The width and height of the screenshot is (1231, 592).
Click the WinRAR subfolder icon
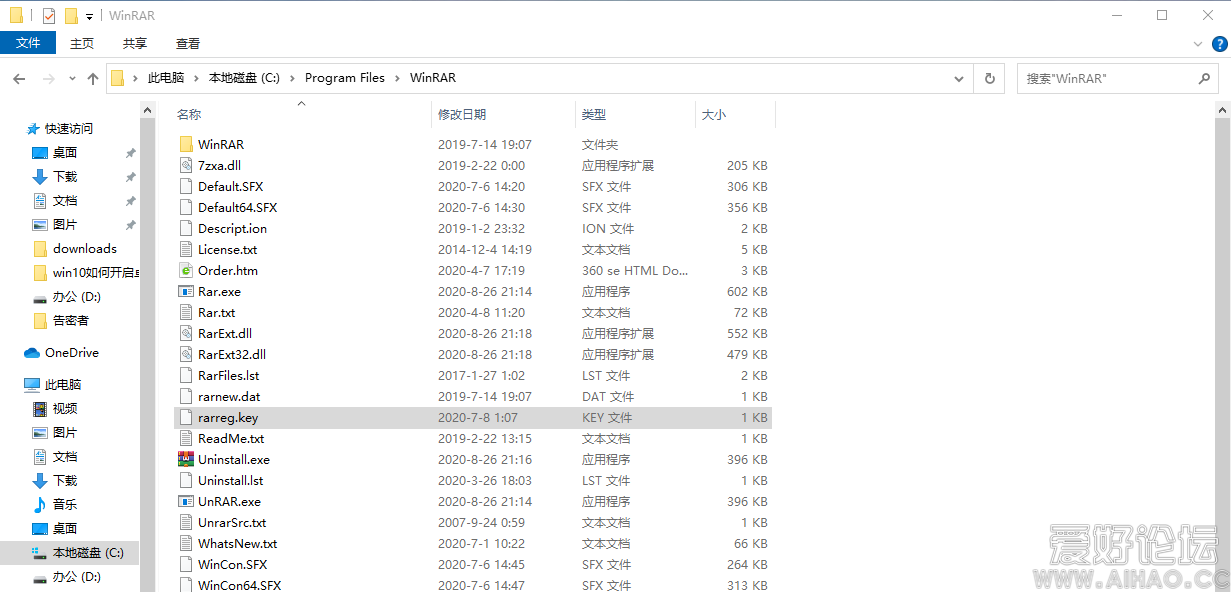point(186,145)
